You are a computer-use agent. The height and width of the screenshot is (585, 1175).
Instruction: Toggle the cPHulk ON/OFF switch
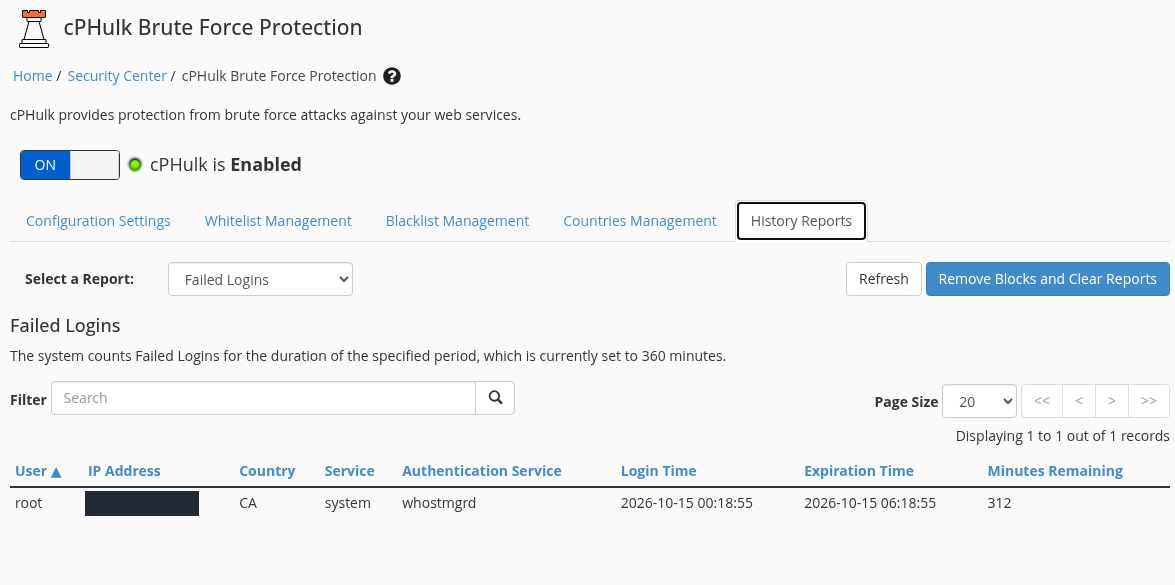[x=70, y=165]
